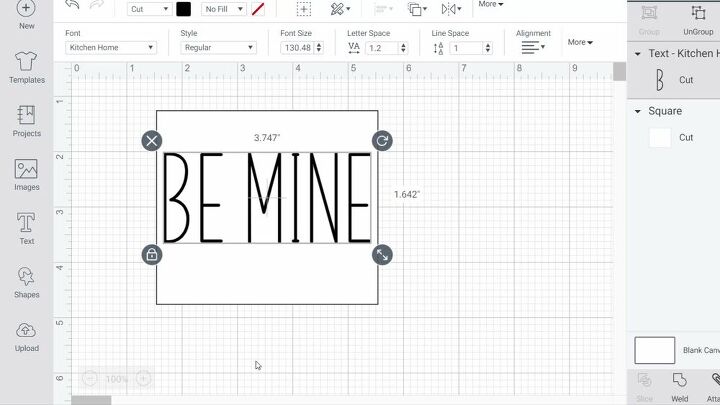Open the Templates panel

tap(26, 67)
